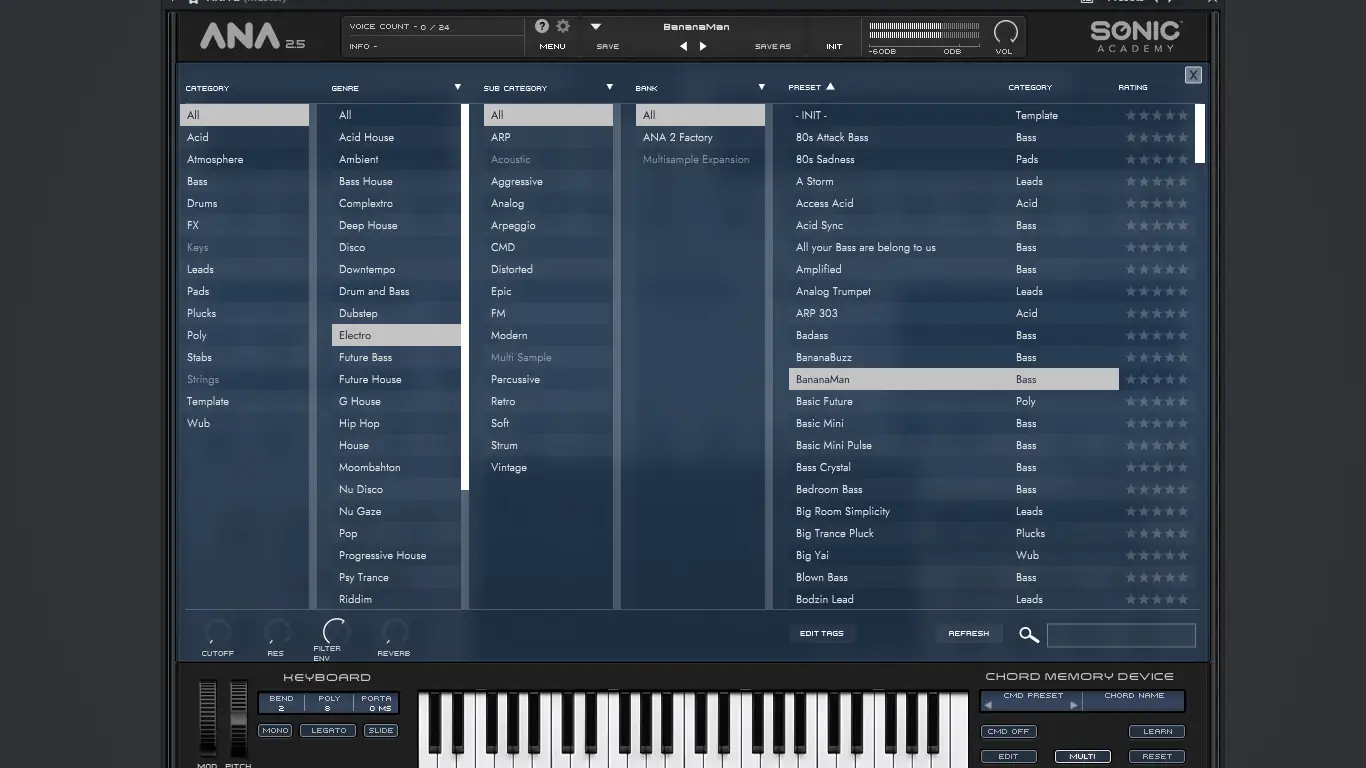The height and width of the screenshot is (768, 1366).
Task: Adjust the RES knob
Action: (276, 632)
